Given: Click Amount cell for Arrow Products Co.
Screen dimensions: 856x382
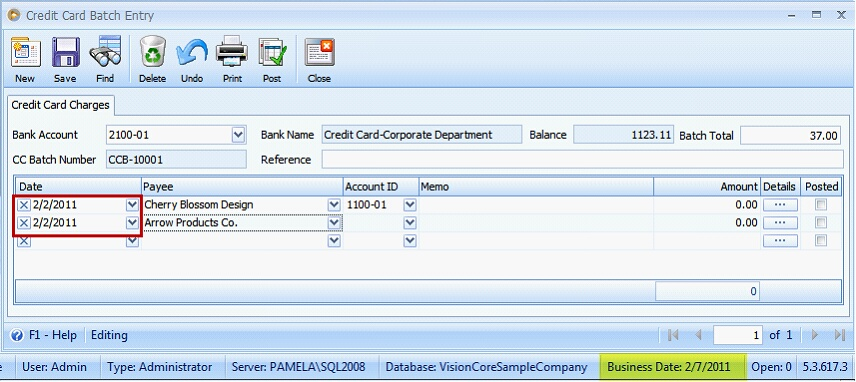Looking at the screenshot, I should 708,223.
